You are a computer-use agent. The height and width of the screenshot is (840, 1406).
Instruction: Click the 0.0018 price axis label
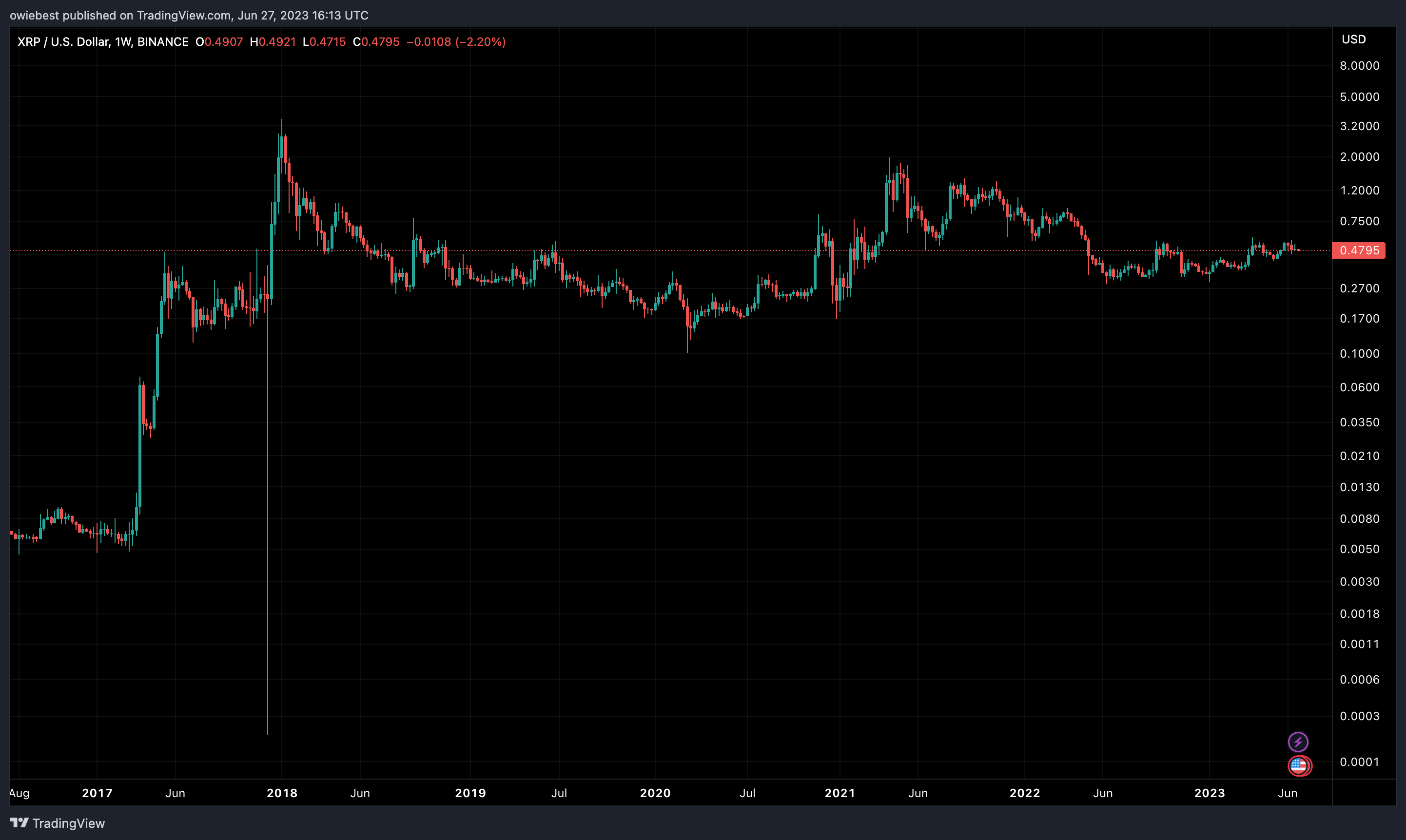click(x=1359, y=613)
